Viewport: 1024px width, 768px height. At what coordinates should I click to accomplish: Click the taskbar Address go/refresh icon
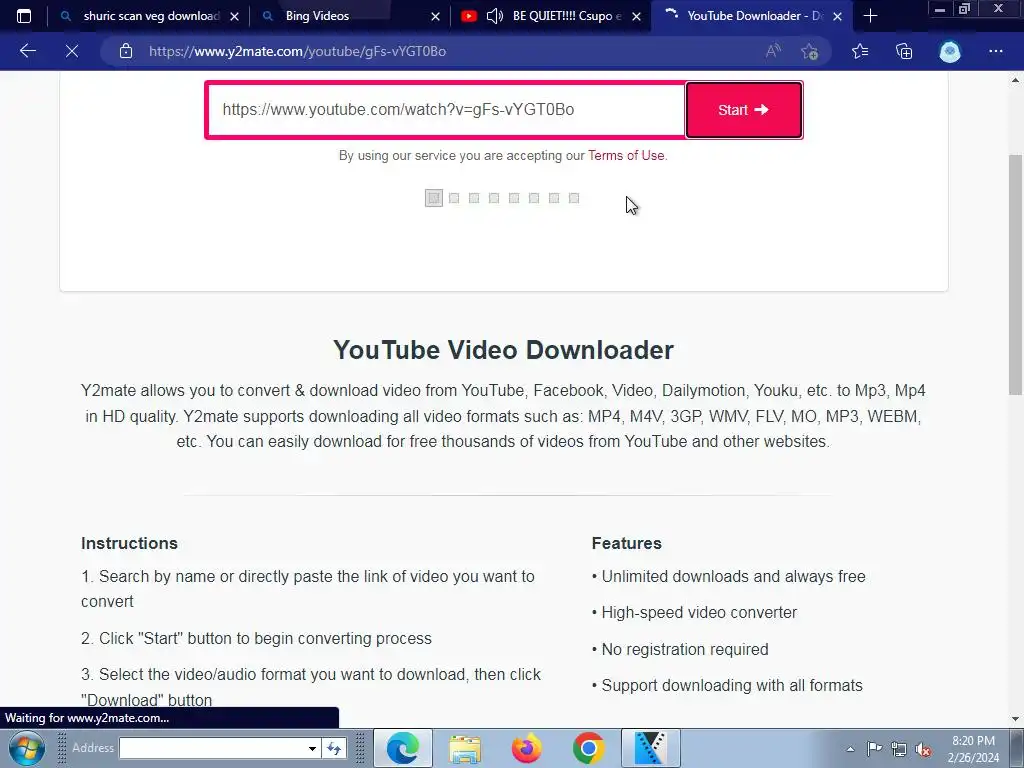(334, 748)
